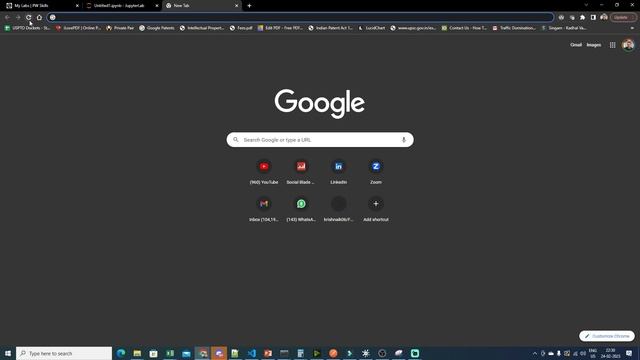Start voice search with microphone

[404, 140]
